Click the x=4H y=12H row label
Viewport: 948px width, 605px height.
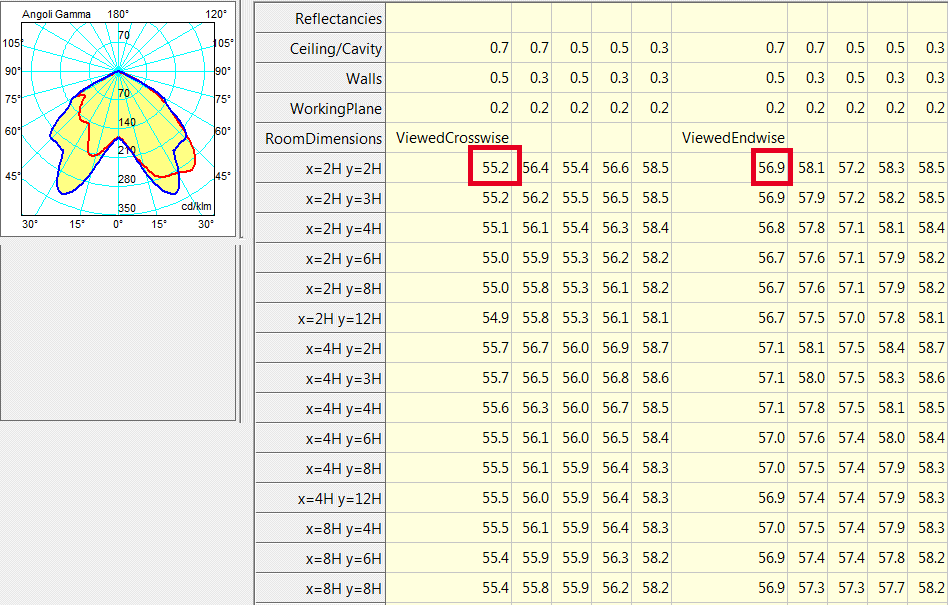339,498
